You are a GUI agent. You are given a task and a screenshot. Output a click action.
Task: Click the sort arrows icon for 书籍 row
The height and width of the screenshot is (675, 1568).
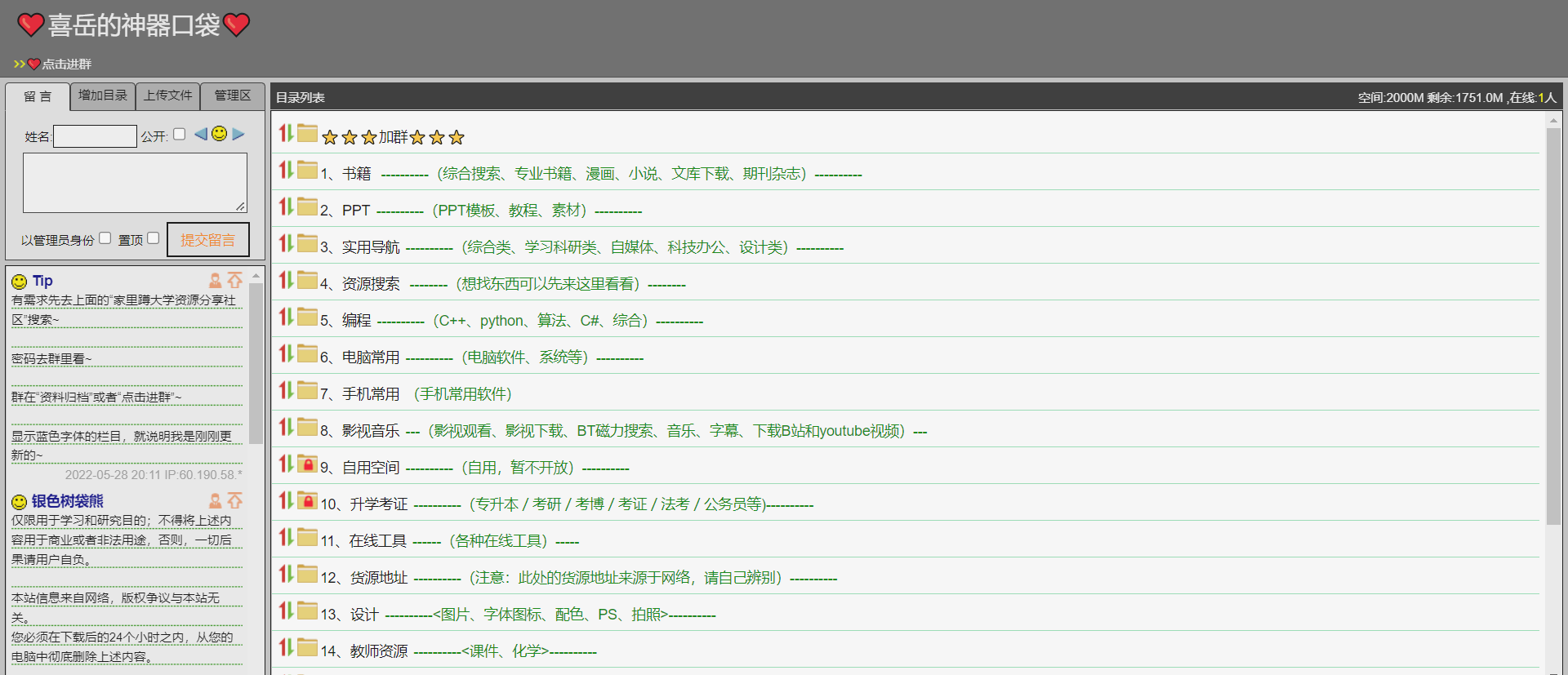click(x=286, y=170)
